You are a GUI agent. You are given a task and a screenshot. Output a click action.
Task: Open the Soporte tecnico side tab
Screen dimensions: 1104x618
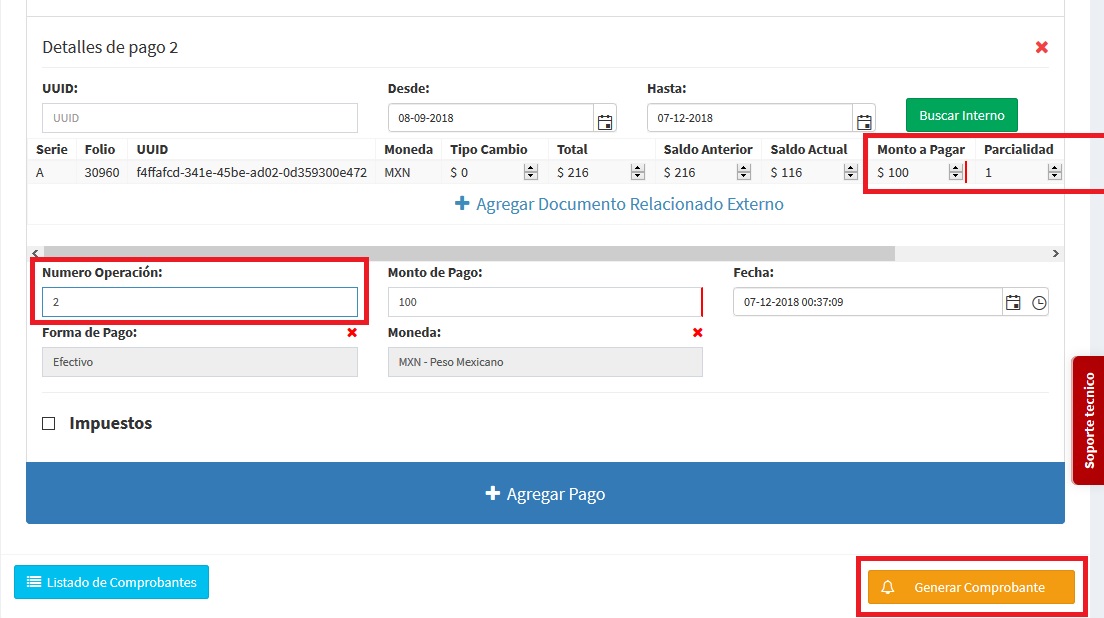1089,420
